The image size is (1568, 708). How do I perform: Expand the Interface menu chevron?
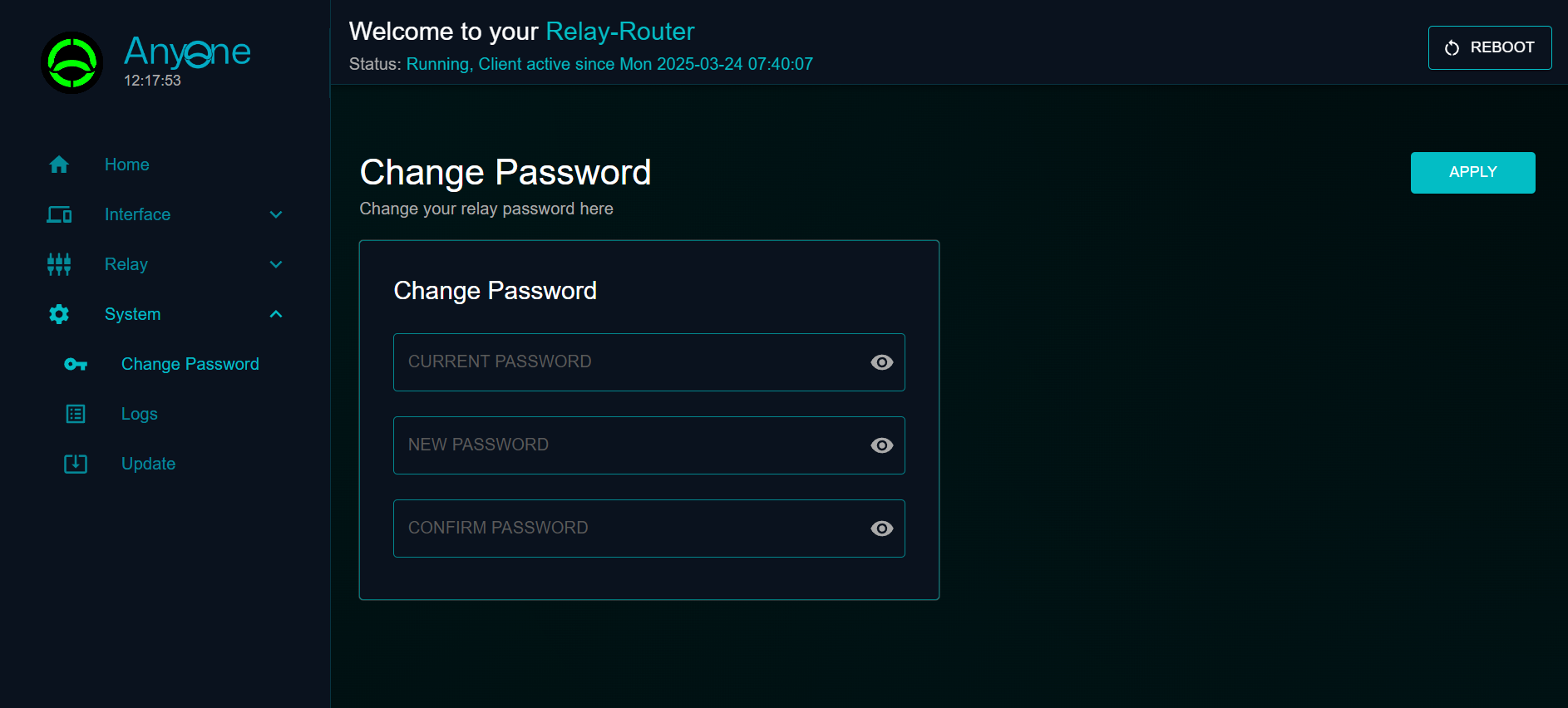coord(276,214)
